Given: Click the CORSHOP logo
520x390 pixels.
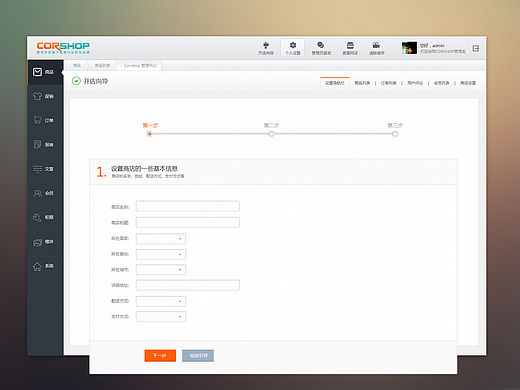Looking at the screenshot, I should pos(63,48).
